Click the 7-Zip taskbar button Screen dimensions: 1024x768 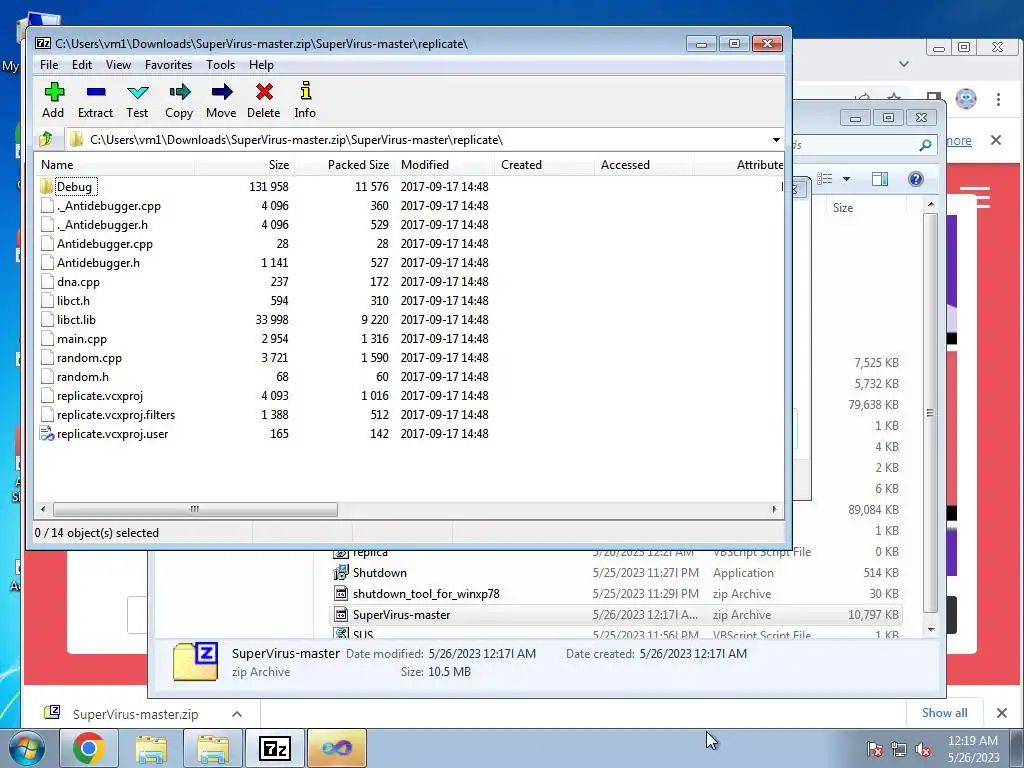274,748
